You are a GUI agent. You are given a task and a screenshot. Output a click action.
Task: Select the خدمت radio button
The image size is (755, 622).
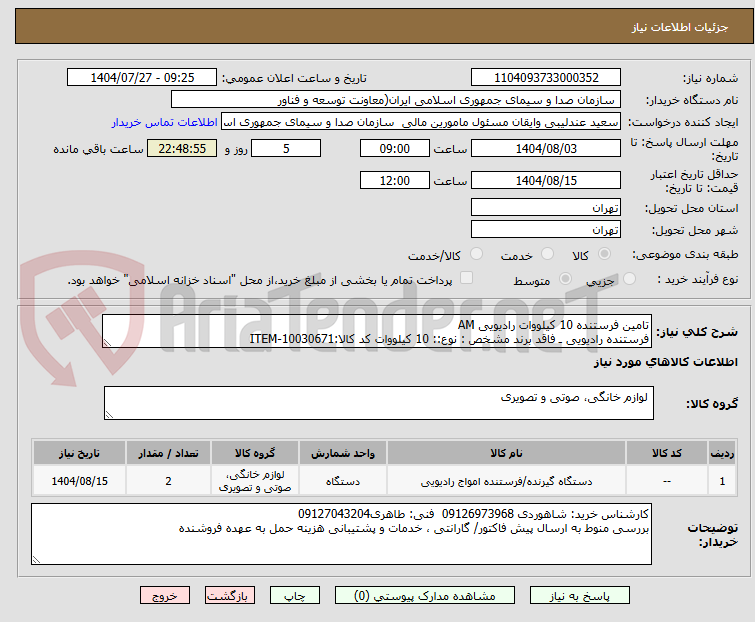tap(547, 254)
